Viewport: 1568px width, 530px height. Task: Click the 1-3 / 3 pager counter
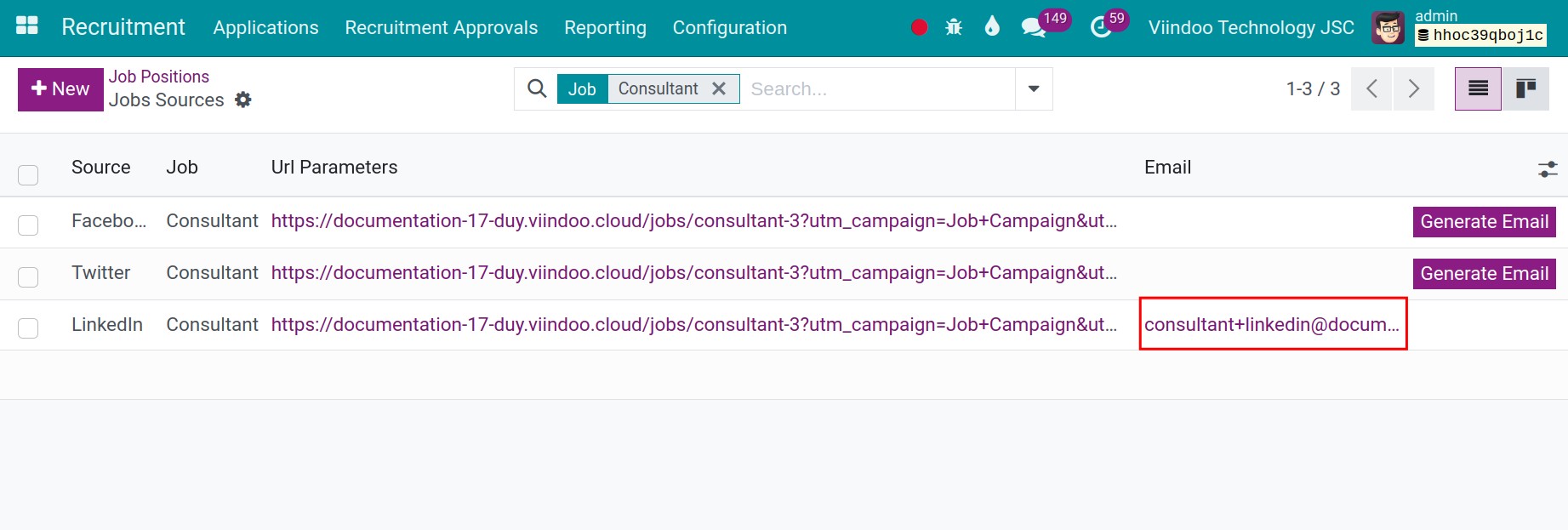point(1313,88)
